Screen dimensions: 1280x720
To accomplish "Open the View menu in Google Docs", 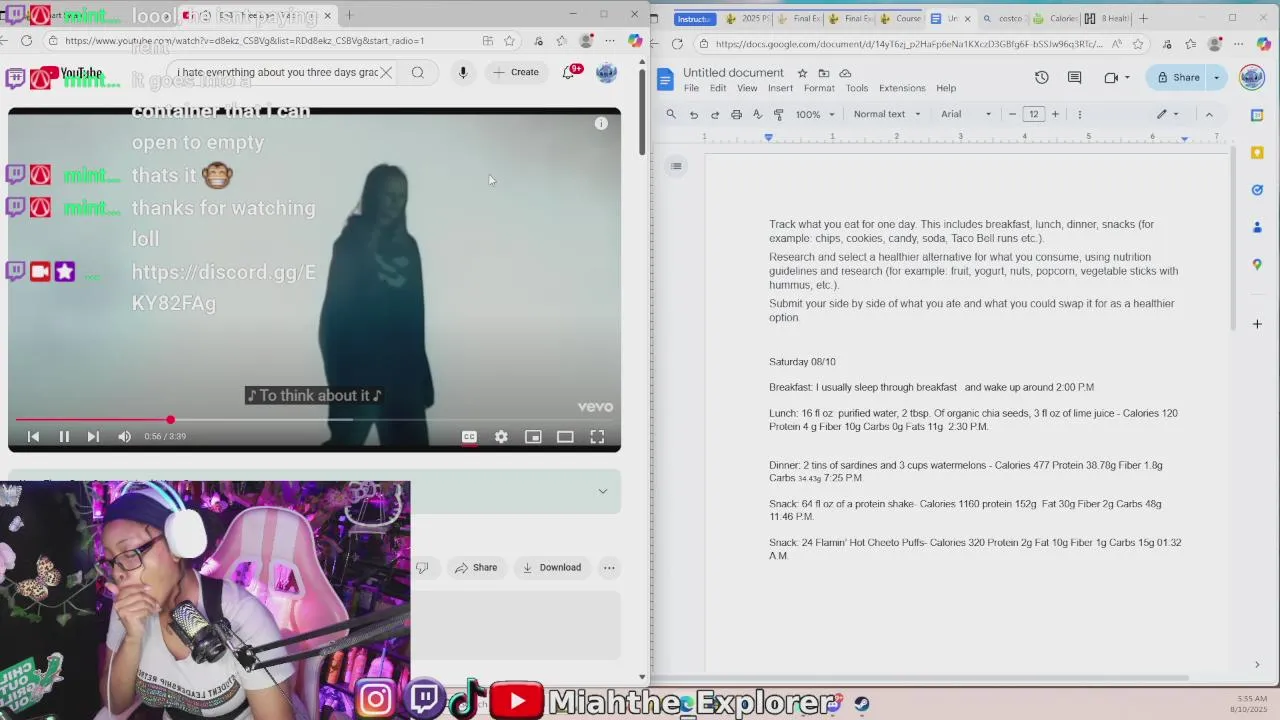I will click(x=747, y=88).
